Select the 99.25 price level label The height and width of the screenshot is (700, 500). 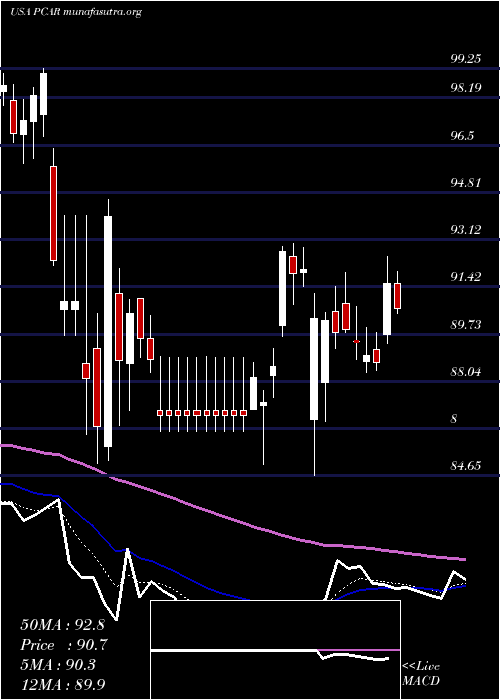tap(465, 59)
